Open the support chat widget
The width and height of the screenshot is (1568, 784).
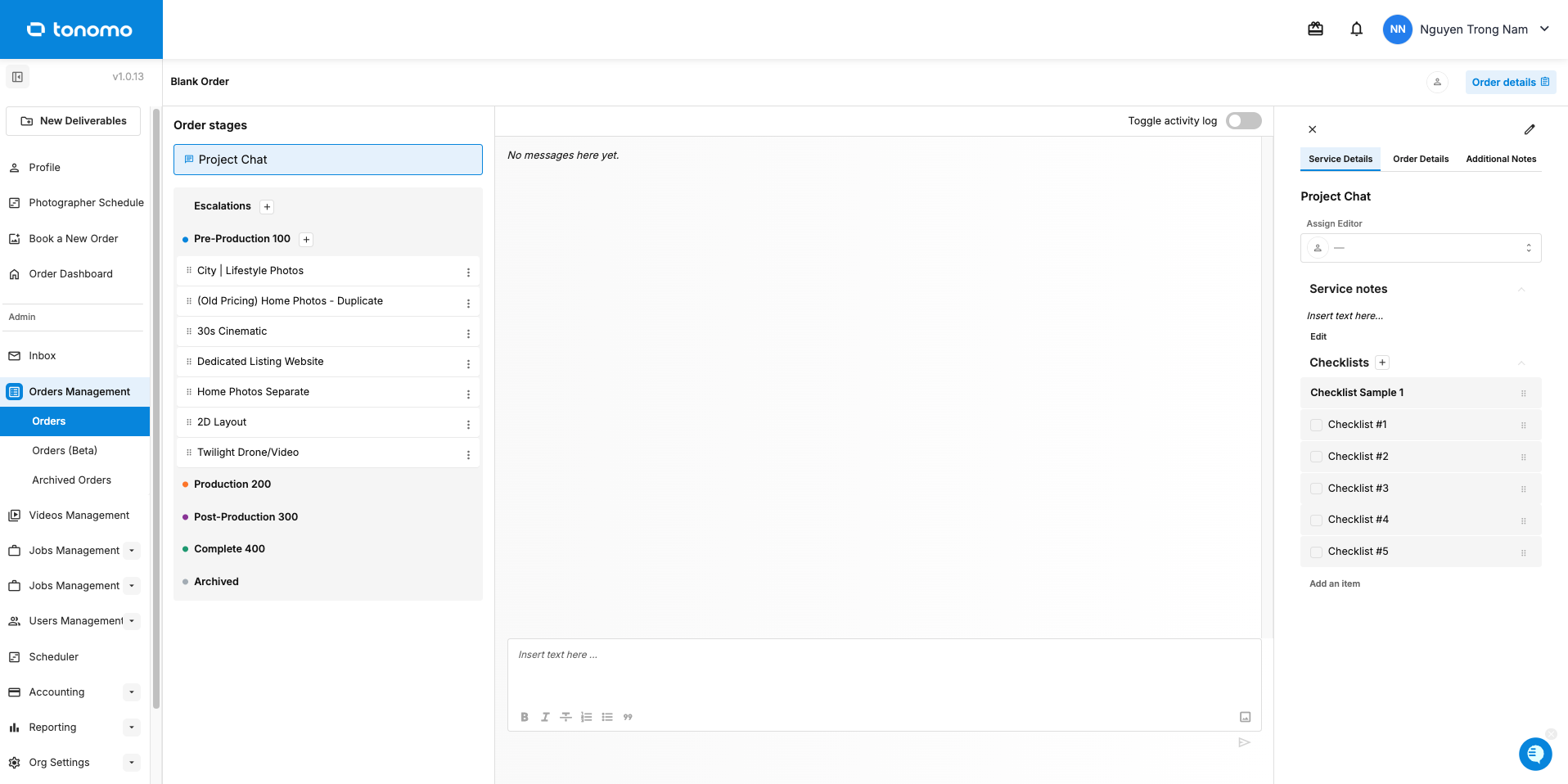1535,754
